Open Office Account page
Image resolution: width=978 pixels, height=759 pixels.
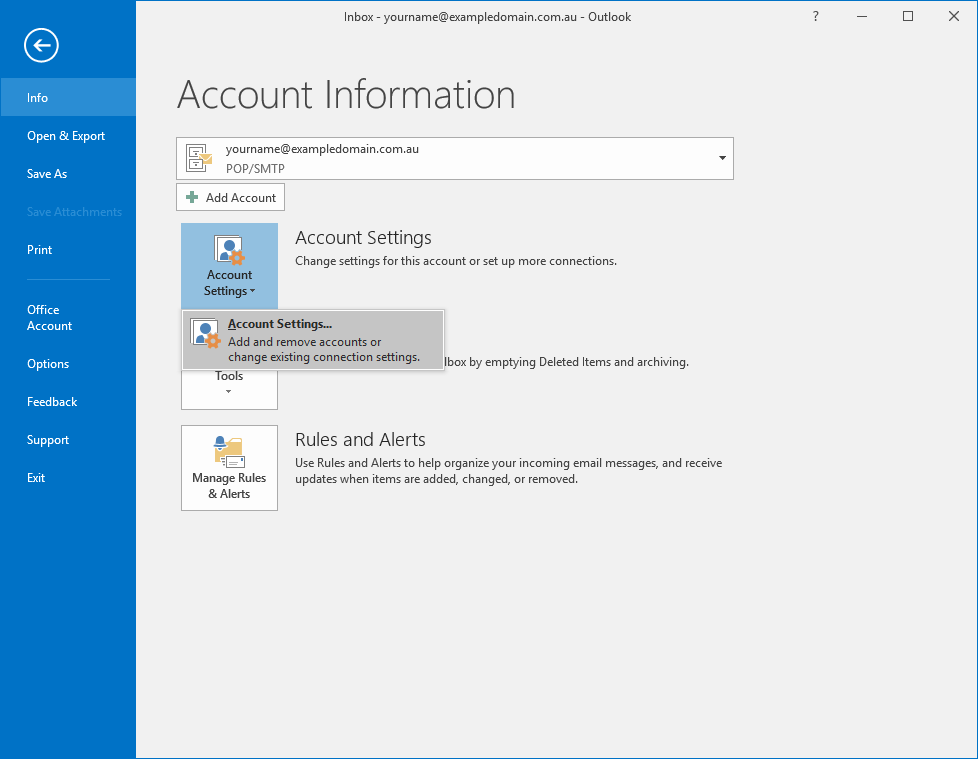(50, 318)
